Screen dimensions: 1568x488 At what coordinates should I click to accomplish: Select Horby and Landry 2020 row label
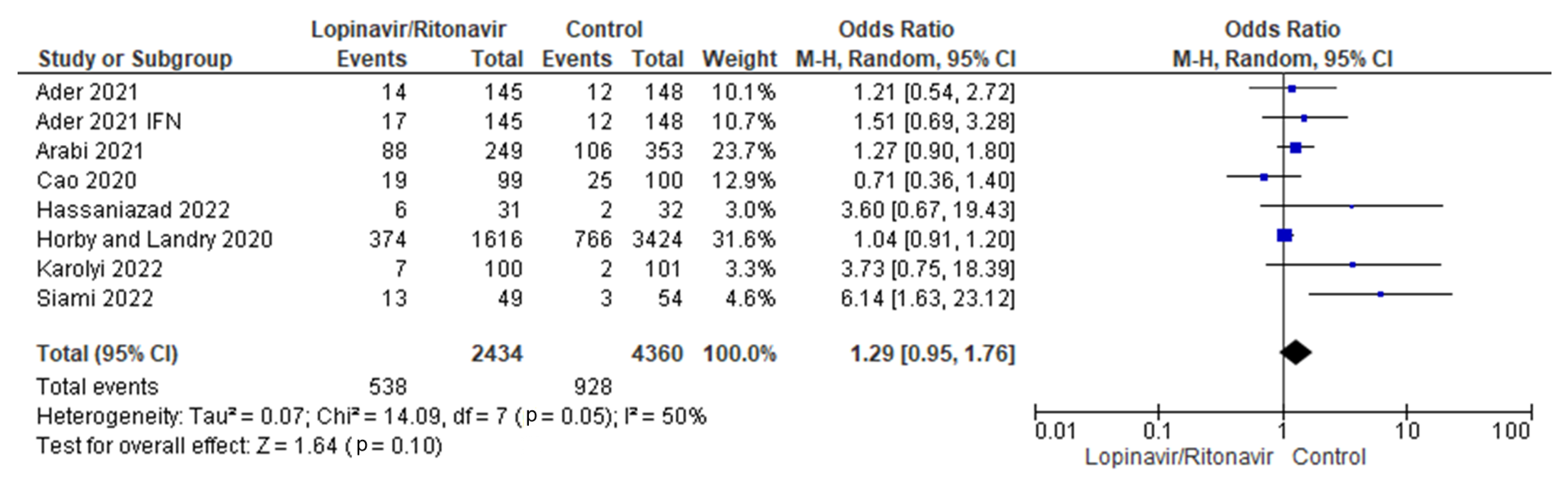(154, 240)
